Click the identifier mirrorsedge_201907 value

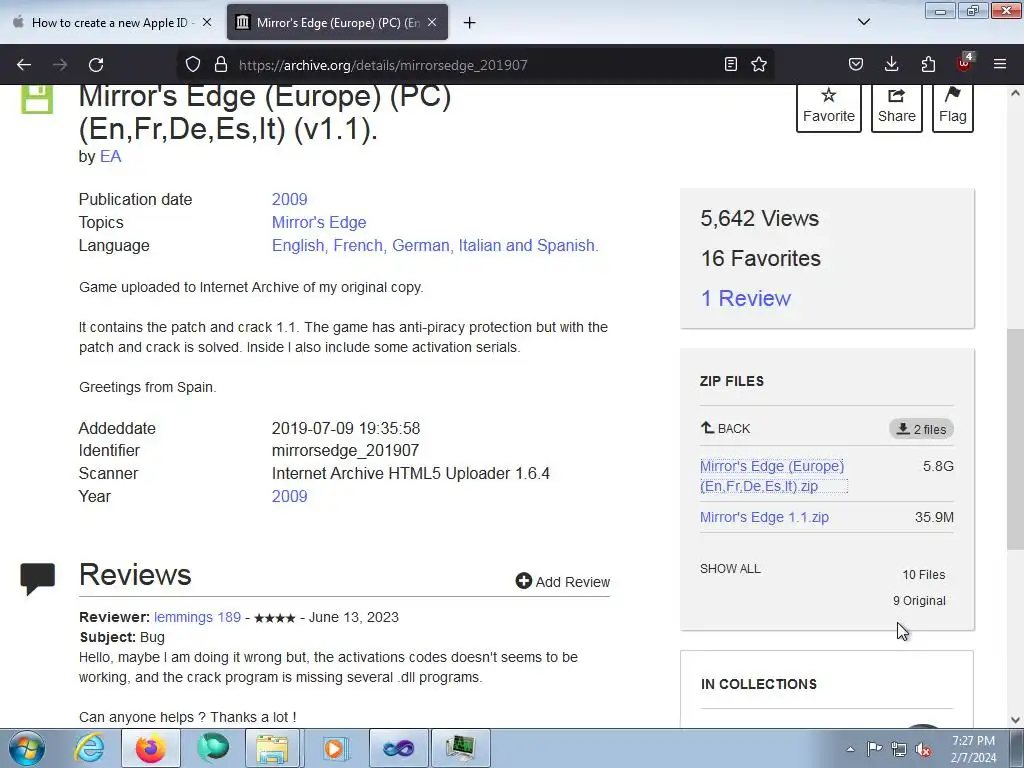tap(345, 451)
